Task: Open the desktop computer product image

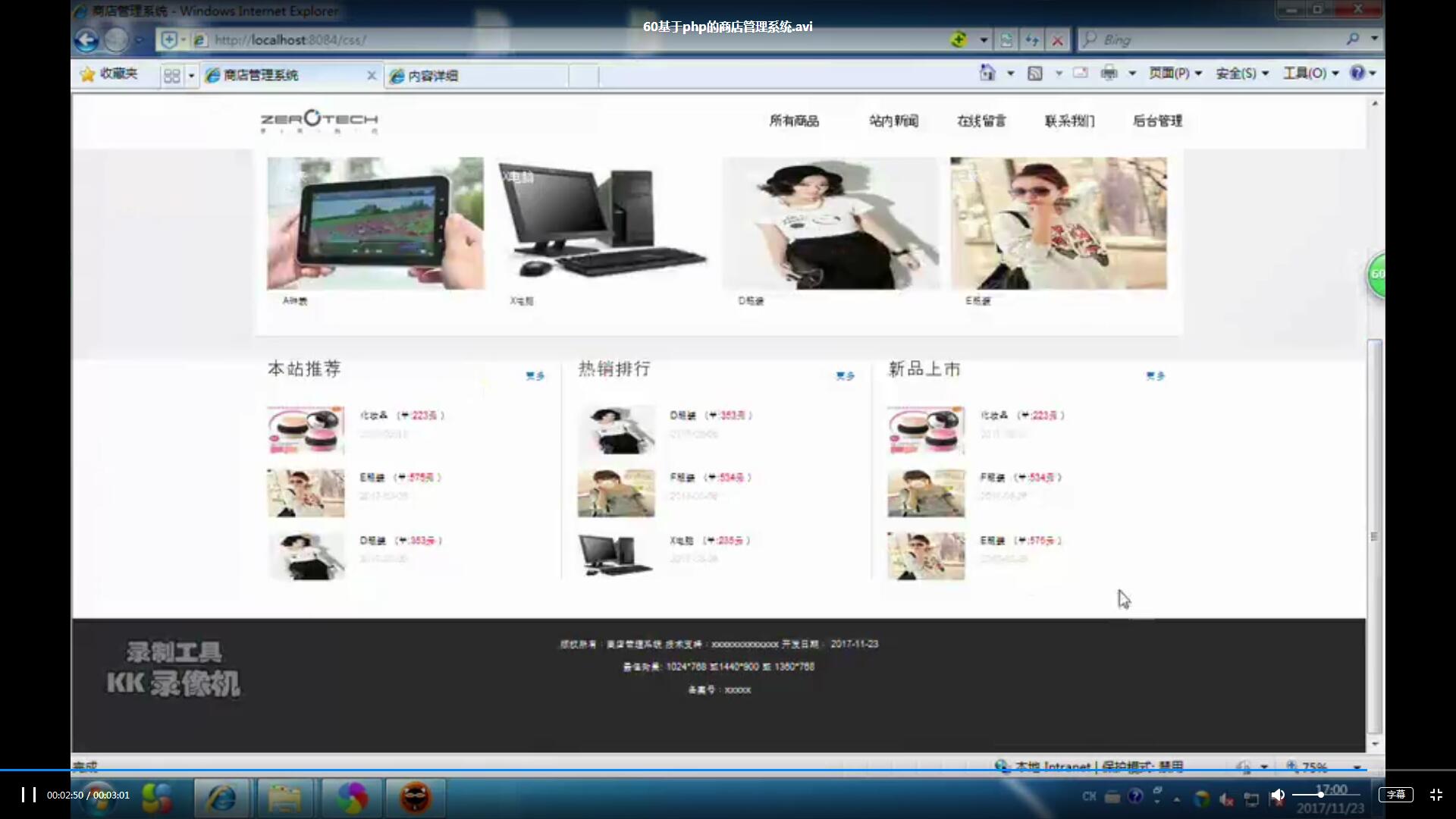Action: (603, 223)
